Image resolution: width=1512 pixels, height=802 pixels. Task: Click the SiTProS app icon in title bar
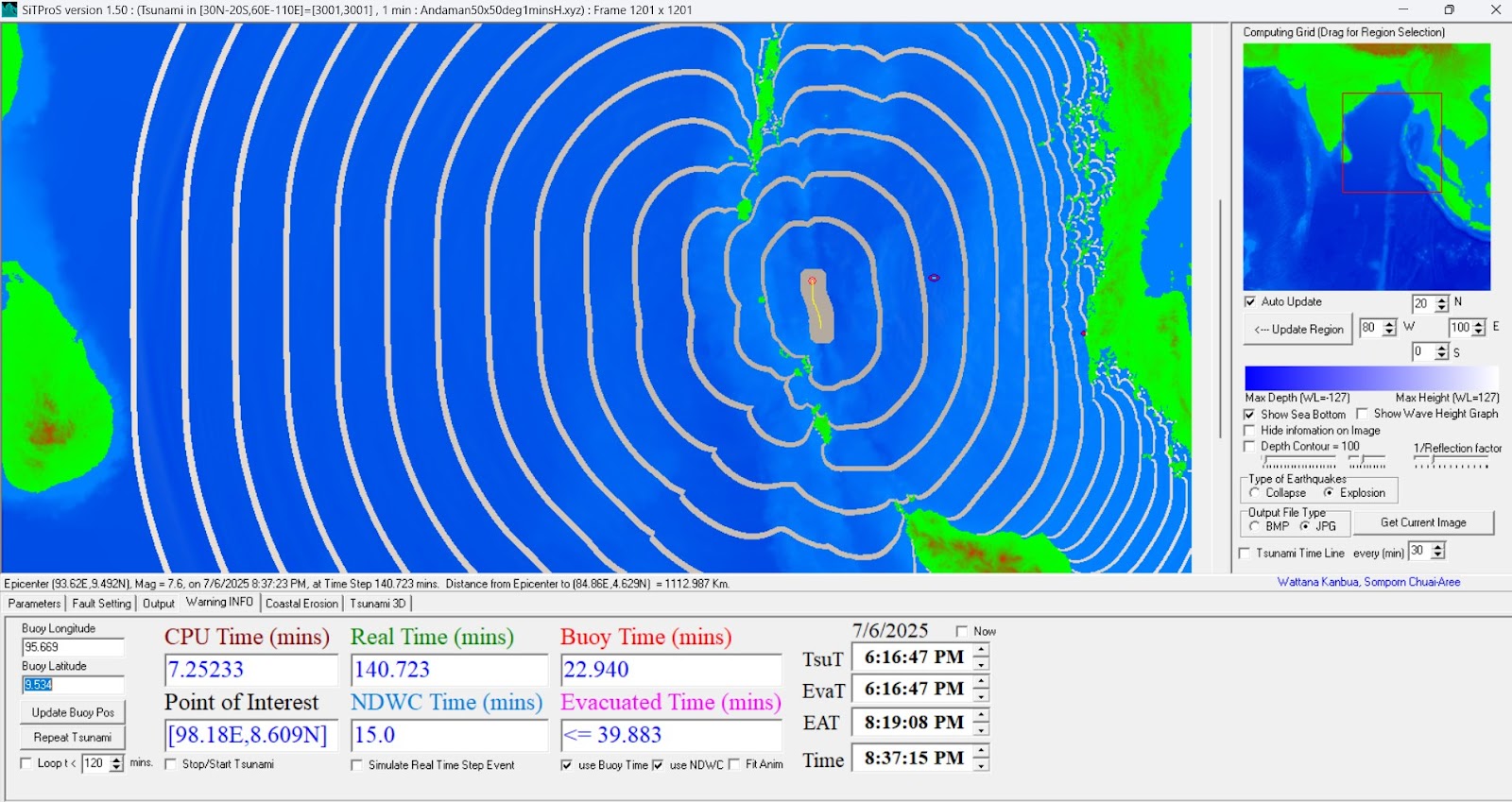pyautogui.click(x=9, y=9)
